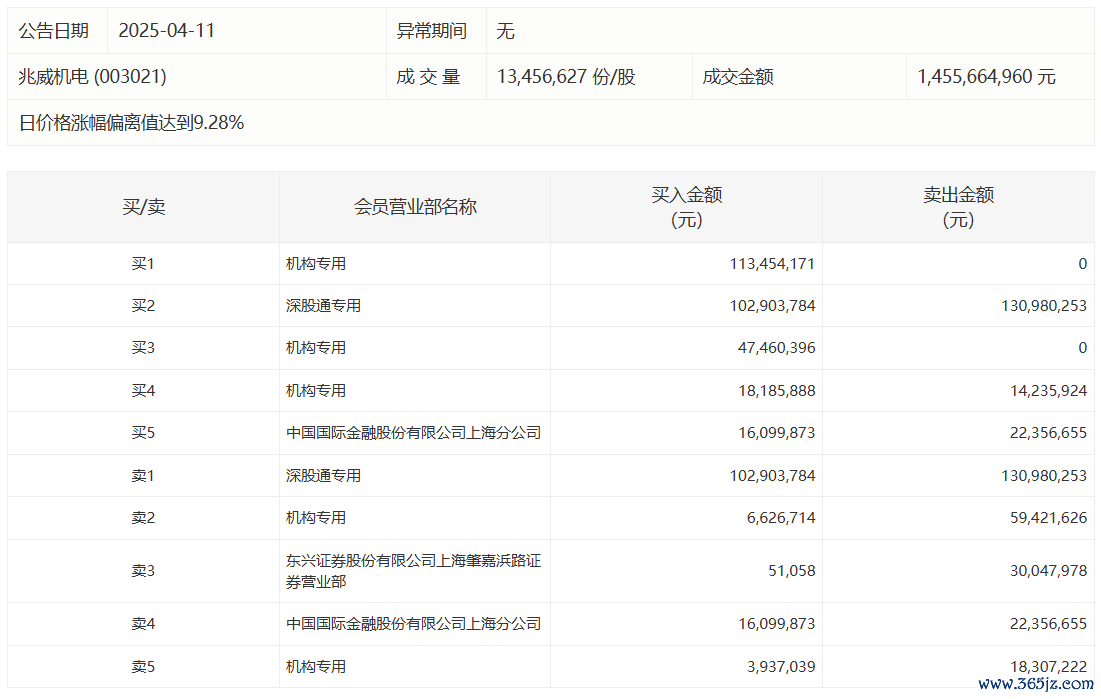Select the 卖2 row label

[143, 518]
